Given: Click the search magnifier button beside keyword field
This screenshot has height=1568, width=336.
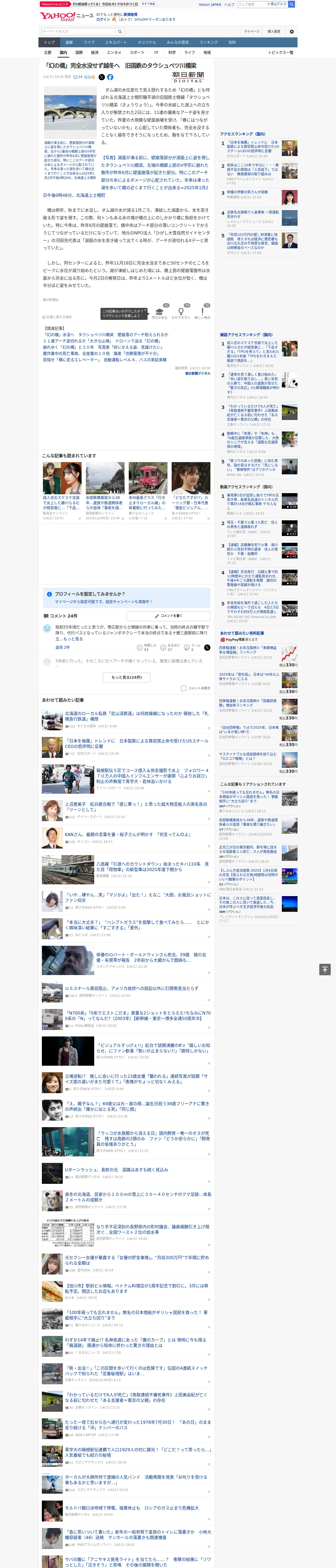Looking at the screenshot, I should (x=120, y=31).
